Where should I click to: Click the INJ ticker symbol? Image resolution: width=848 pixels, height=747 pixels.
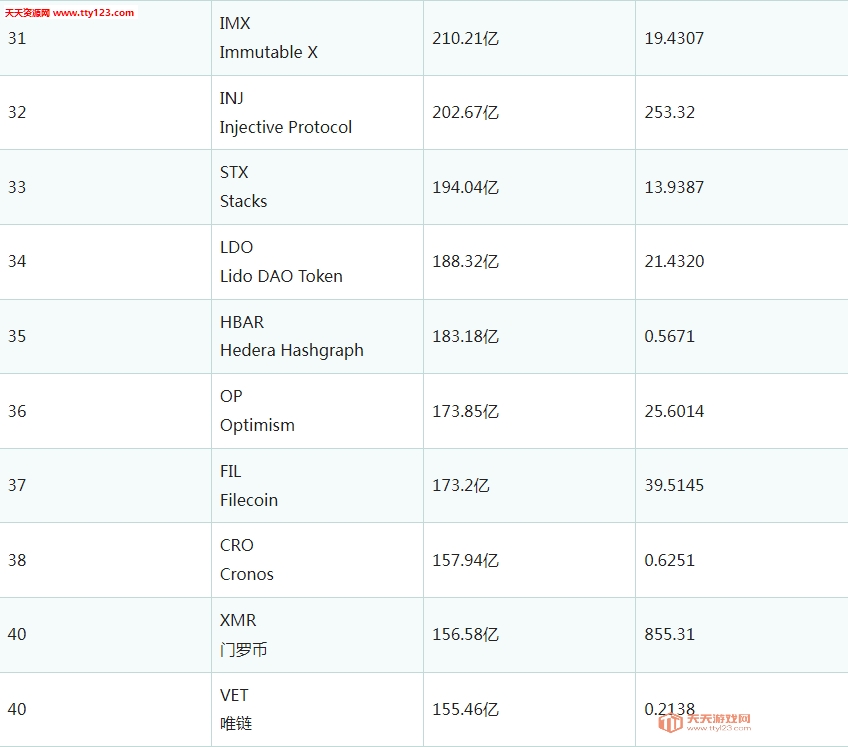[231, 98]
